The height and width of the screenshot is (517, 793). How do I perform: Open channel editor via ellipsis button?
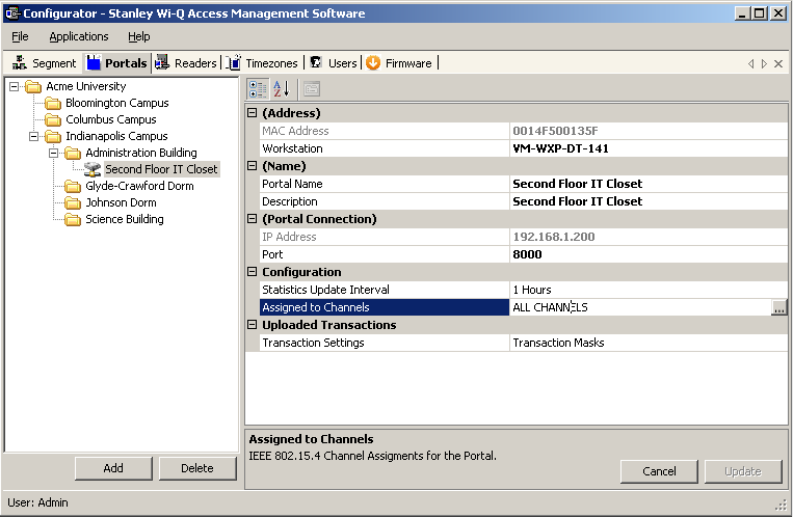(x=779, y=308)
